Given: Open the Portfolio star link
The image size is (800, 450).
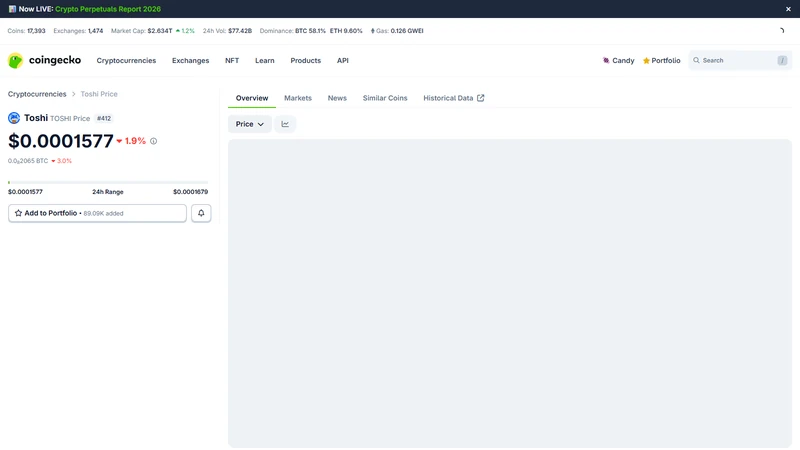Looking at the screenshot, I should coord(661,60).
